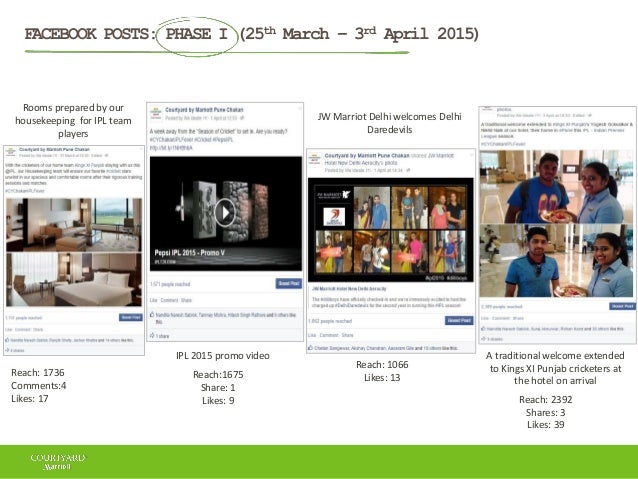Click Like under the promo video post
638x479 pixels.
(153, 300)
